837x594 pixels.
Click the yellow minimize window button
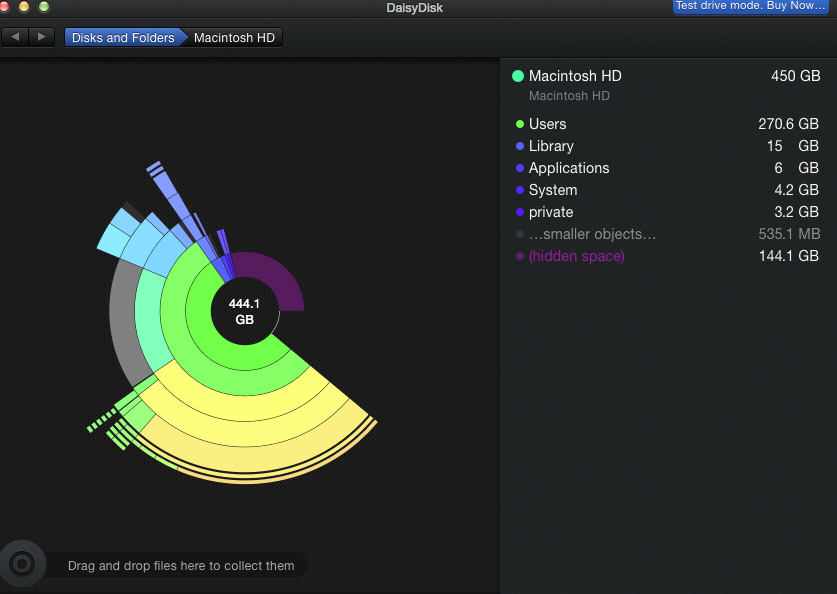pos(24,6)
